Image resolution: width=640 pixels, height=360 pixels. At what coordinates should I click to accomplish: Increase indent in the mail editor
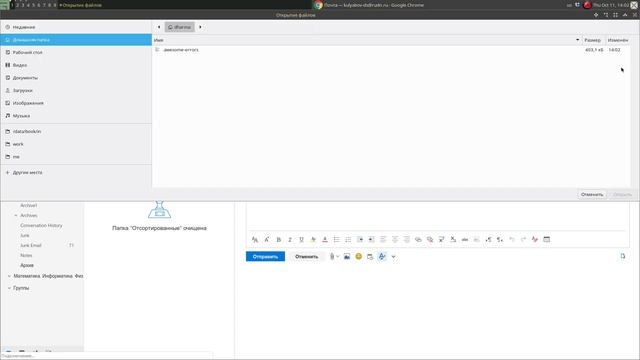coord(371,240)
